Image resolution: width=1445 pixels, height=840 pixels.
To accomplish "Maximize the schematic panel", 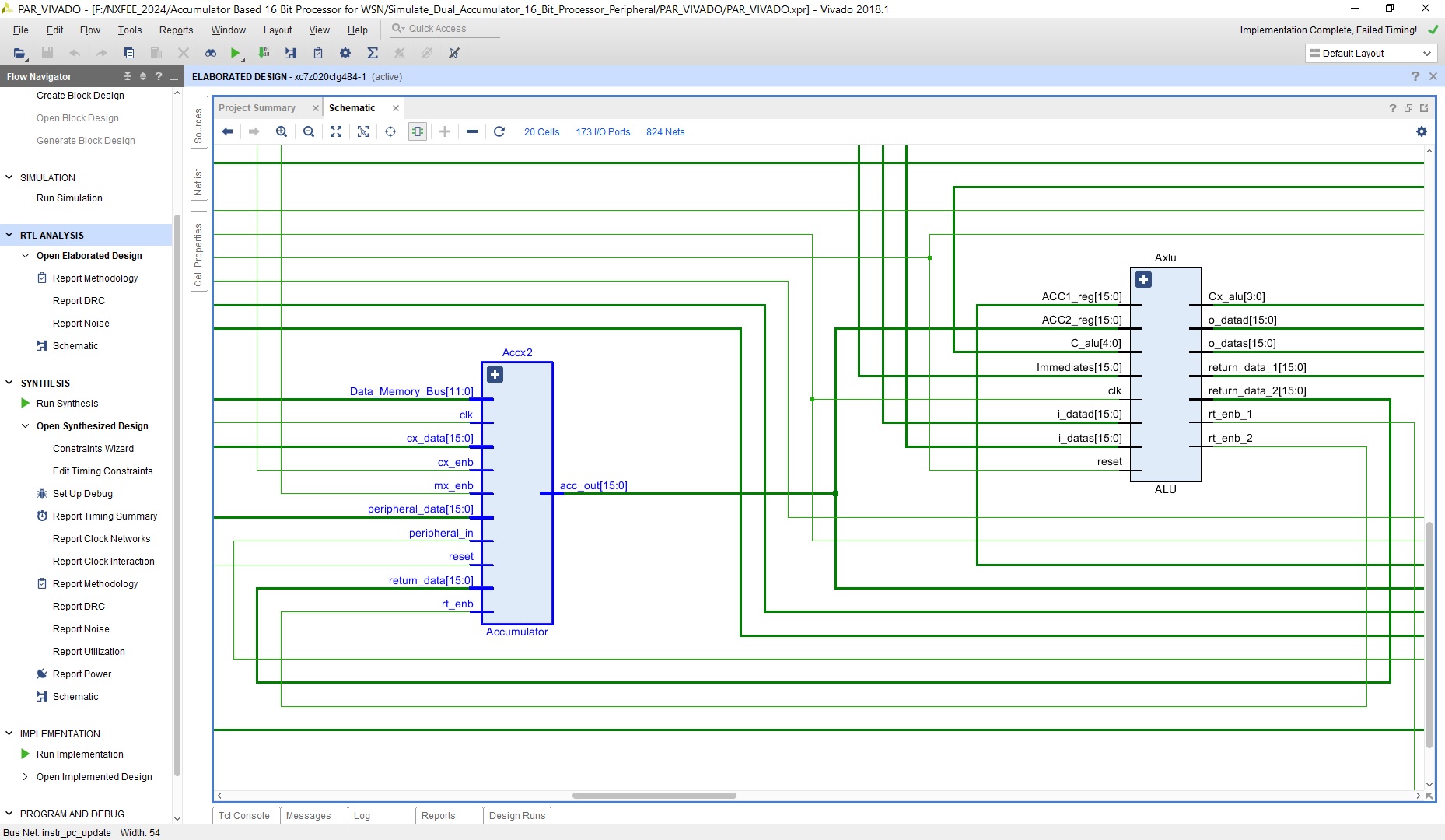I will point(1424,108).
